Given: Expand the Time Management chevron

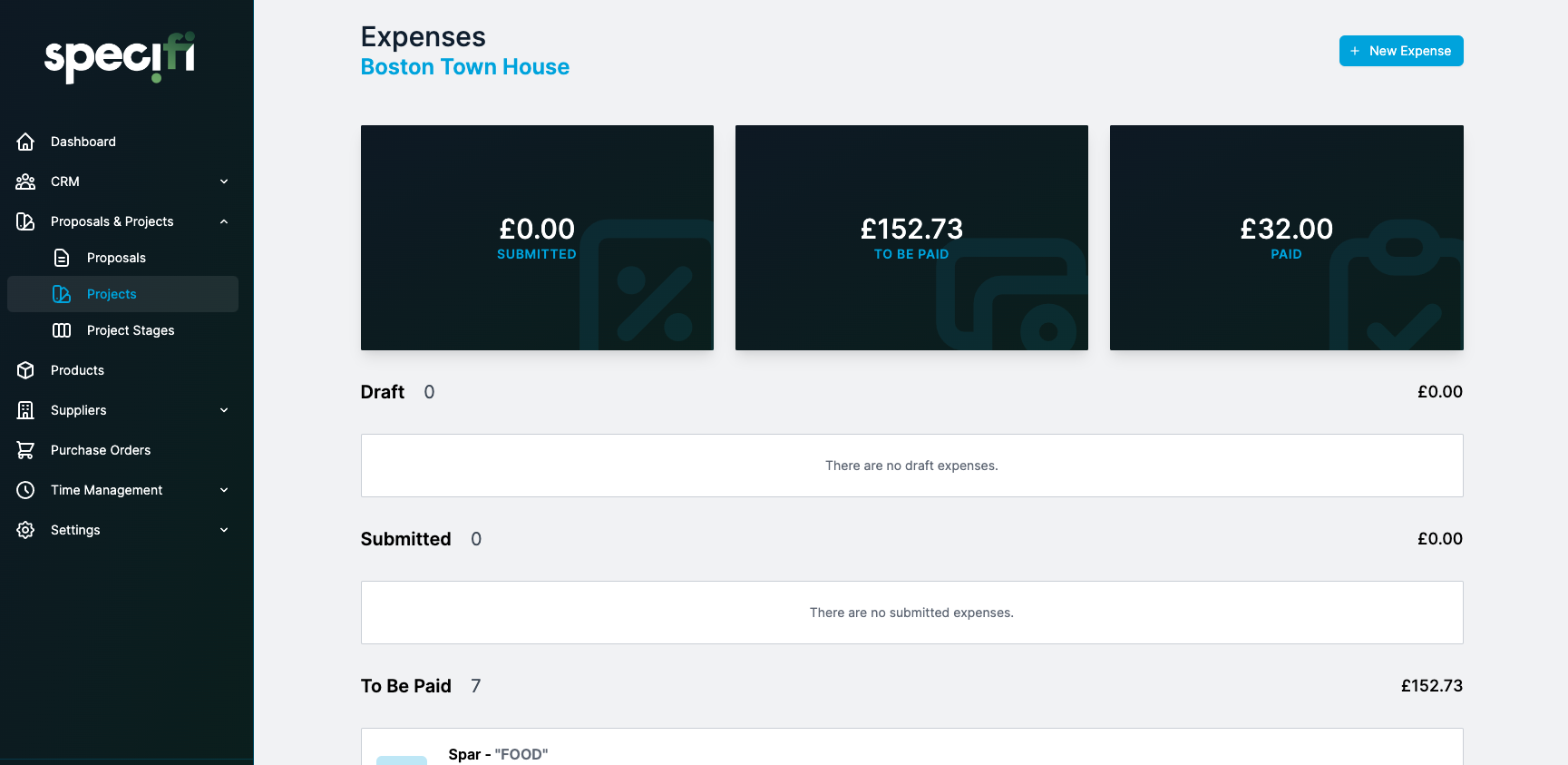Looking at the screenshot, I should 224,490.
